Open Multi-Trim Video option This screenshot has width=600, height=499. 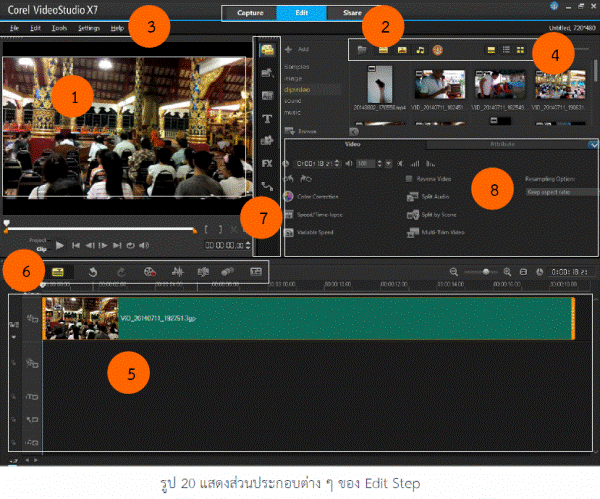(x=435, y=232)
